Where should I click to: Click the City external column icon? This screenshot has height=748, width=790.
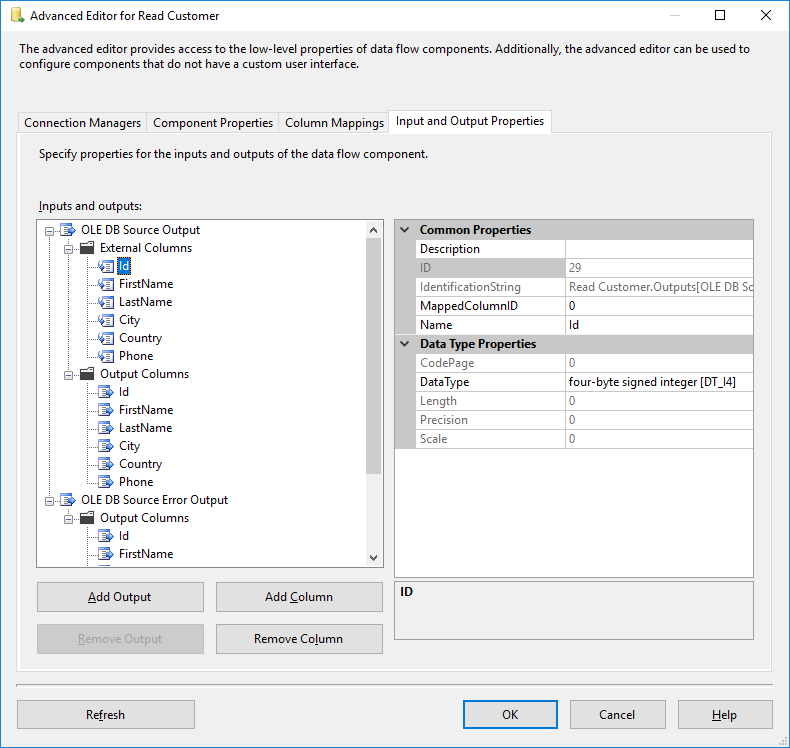tap(106, 320)
